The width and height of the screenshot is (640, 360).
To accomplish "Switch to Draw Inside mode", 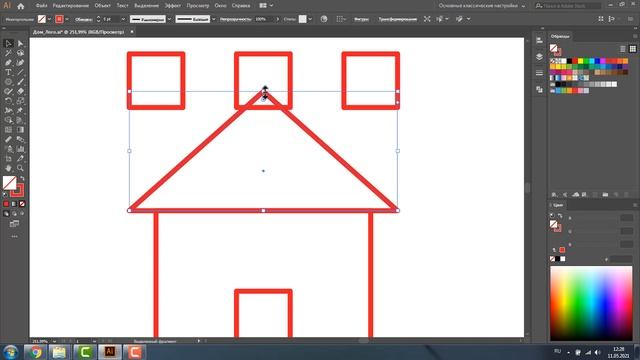I will [22, 213].
